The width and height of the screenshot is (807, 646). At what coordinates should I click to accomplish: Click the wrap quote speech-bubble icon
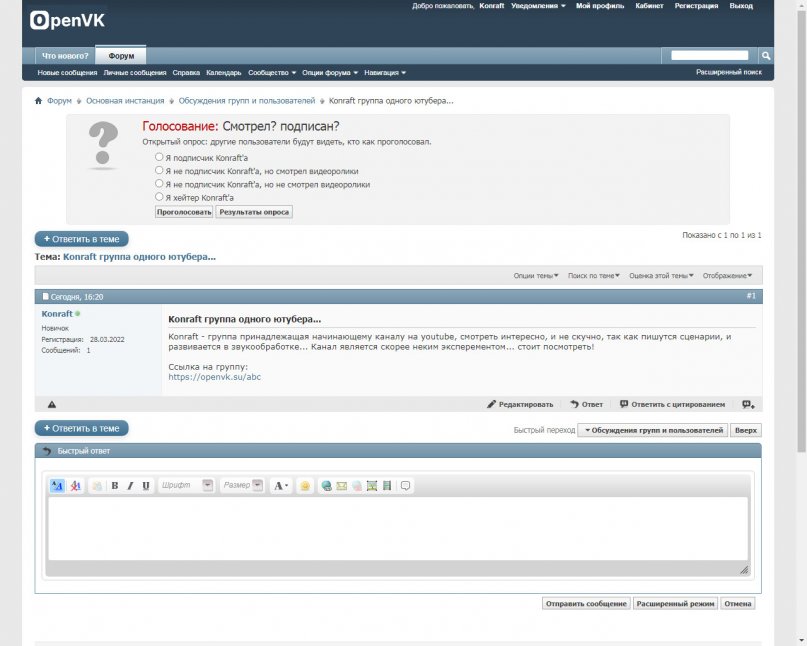pyautogui.click(x=405, y=486)
